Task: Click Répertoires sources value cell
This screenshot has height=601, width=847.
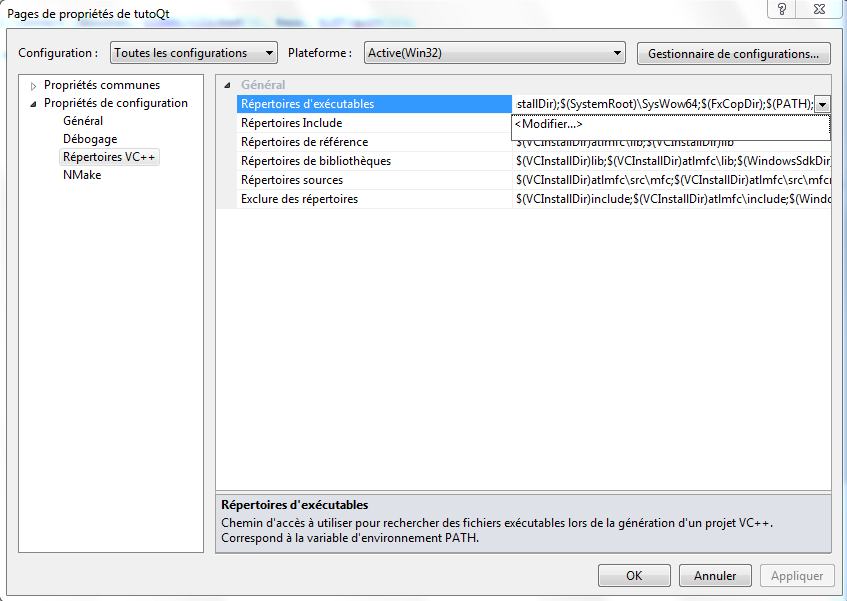Action: click(x=671, y=180)
